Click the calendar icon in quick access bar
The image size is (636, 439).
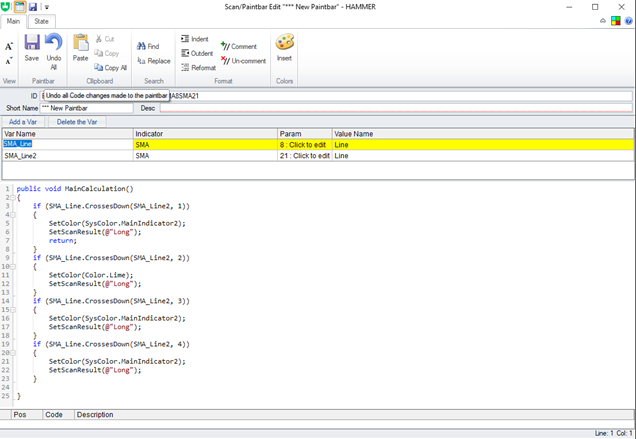point(20,6)
